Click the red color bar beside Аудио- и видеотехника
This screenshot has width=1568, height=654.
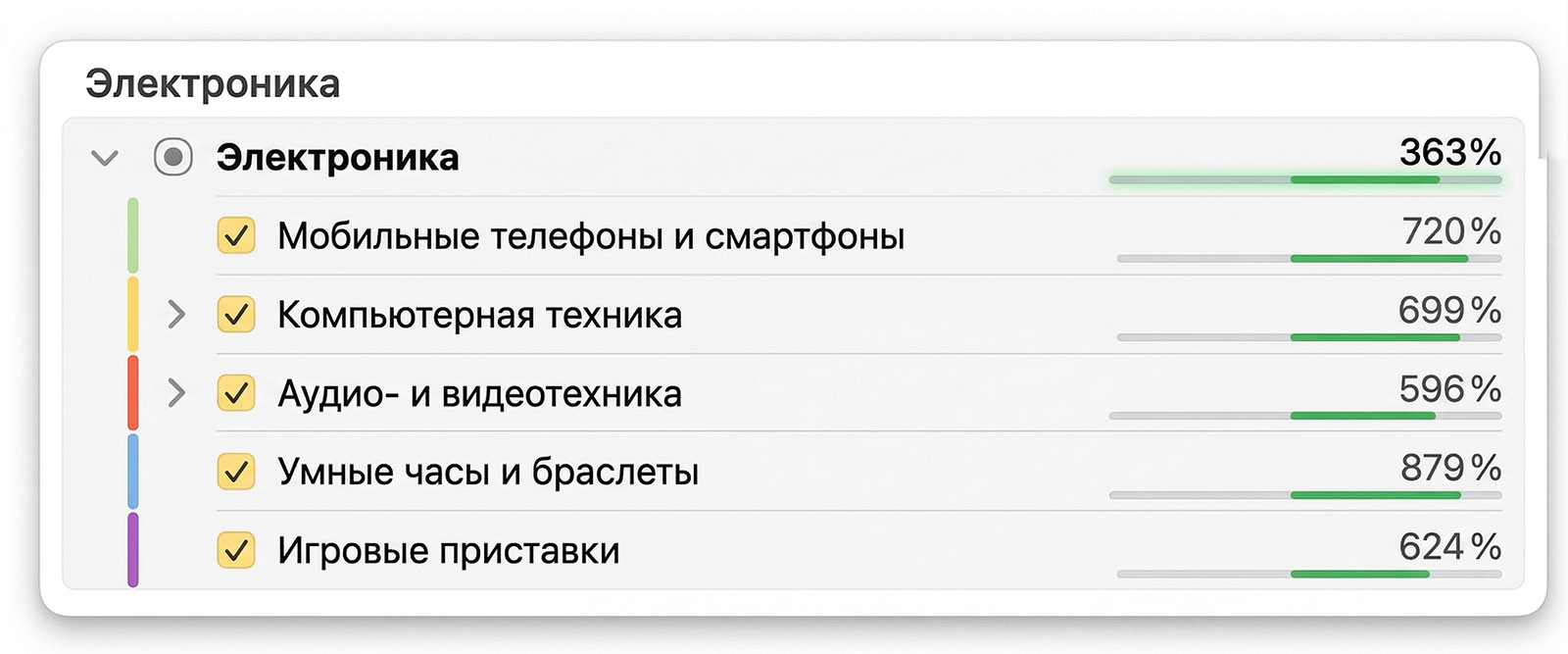133,392
